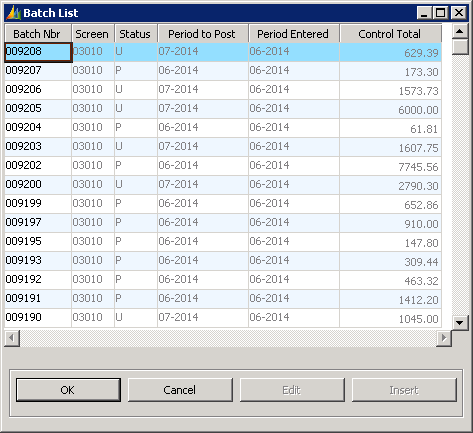Image resolution: width=473 pixels, height=433 pixels.
Task: Select batch 009205 with total 6000.00
Action: point(223,109)
